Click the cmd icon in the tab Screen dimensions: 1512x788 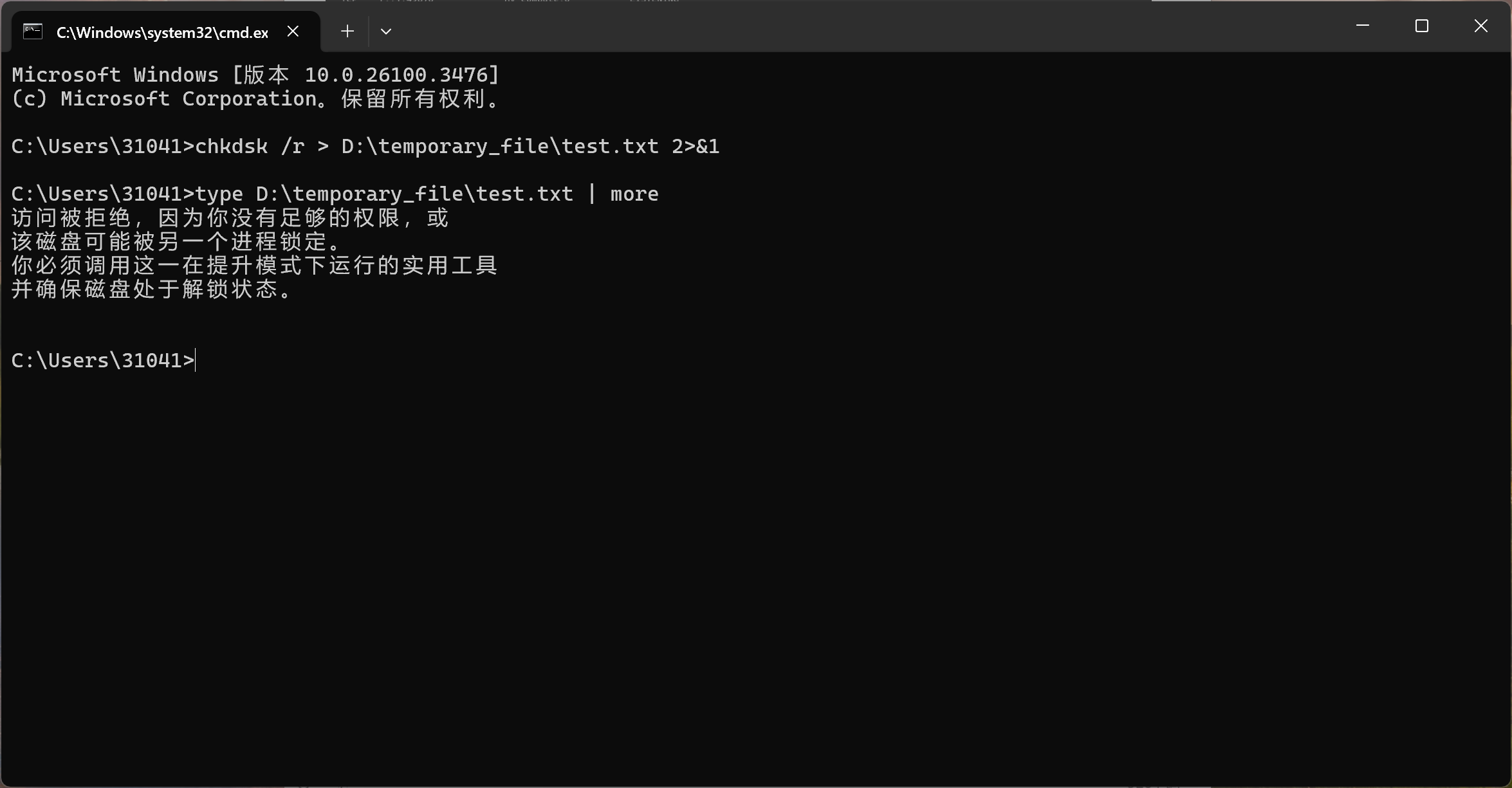[x=33, y=32]
